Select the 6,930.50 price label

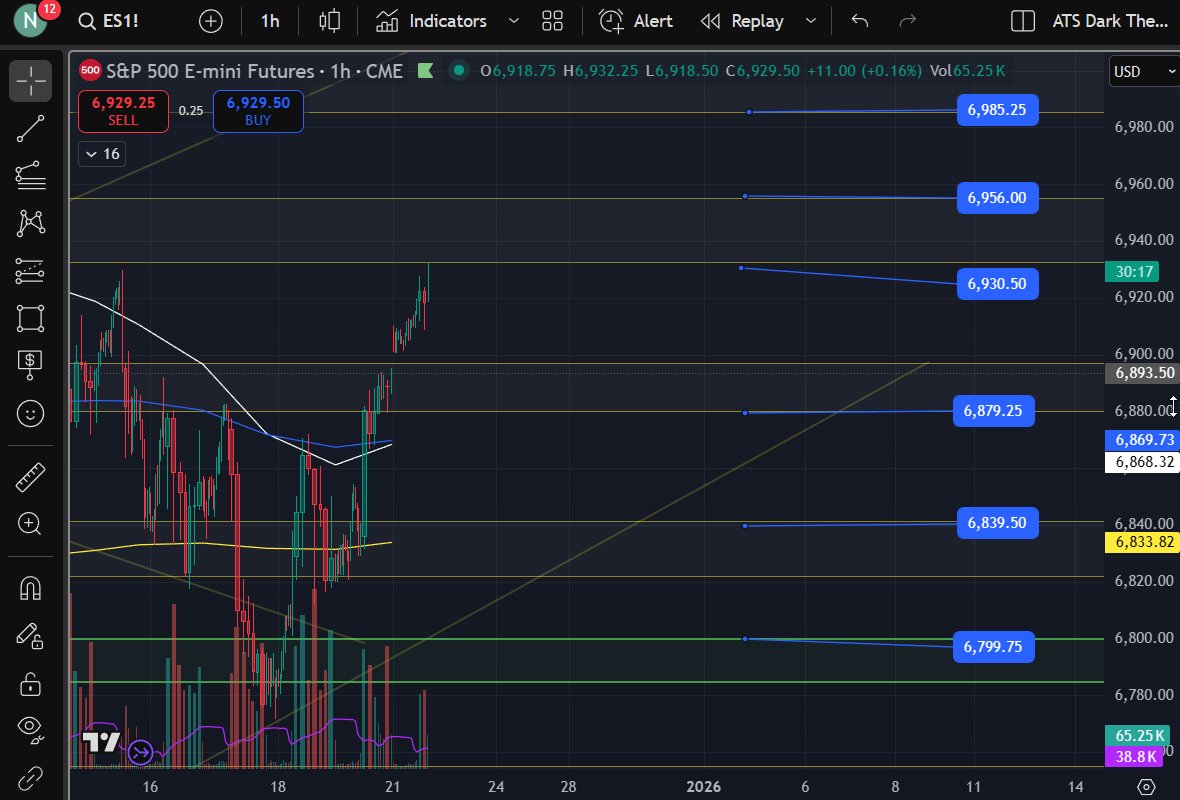[997, 284]
